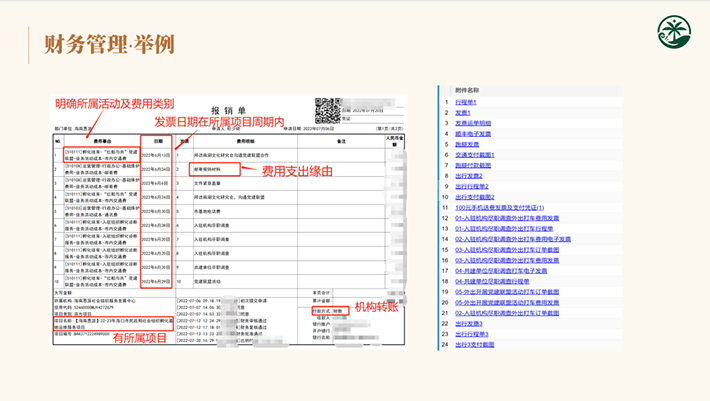Click detail cell 邮寄报销材料
The width and height of the screenshot is (710, 401).
(207, 169)
